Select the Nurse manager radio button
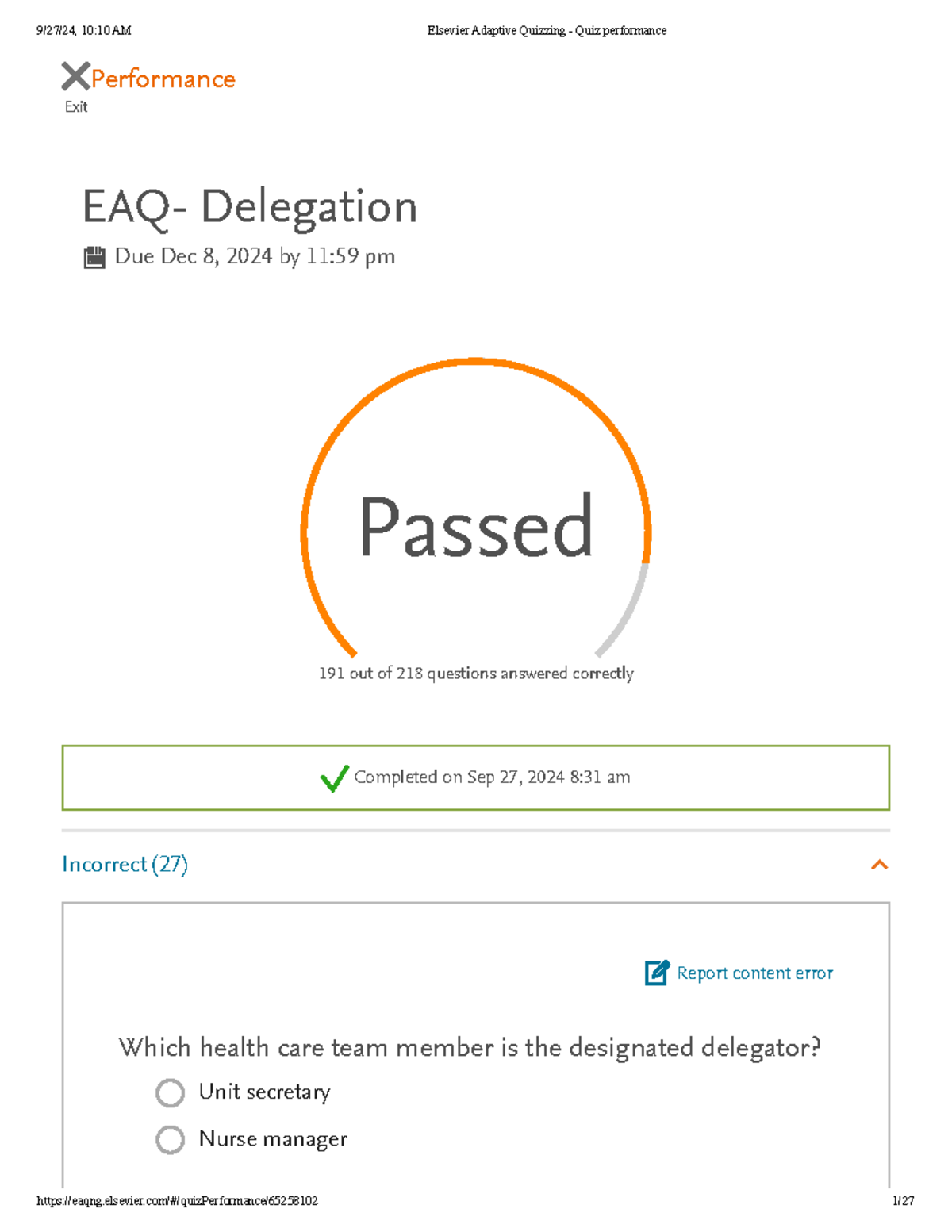 170,1139
